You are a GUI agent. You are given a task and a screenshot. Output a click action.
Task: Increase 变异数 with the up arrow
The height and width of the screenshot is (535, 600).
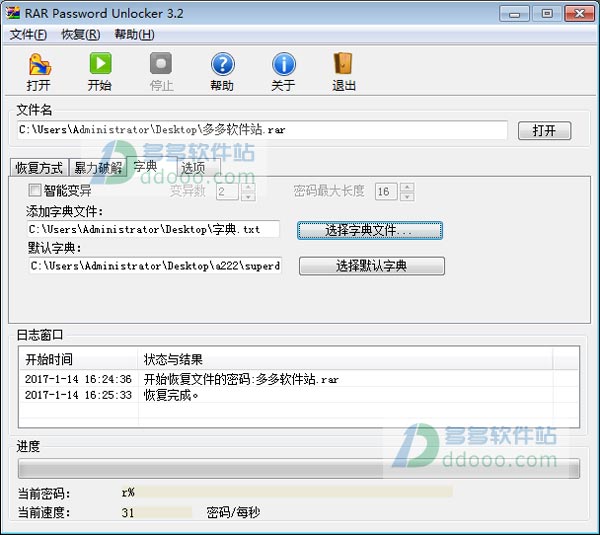(249, 187)
